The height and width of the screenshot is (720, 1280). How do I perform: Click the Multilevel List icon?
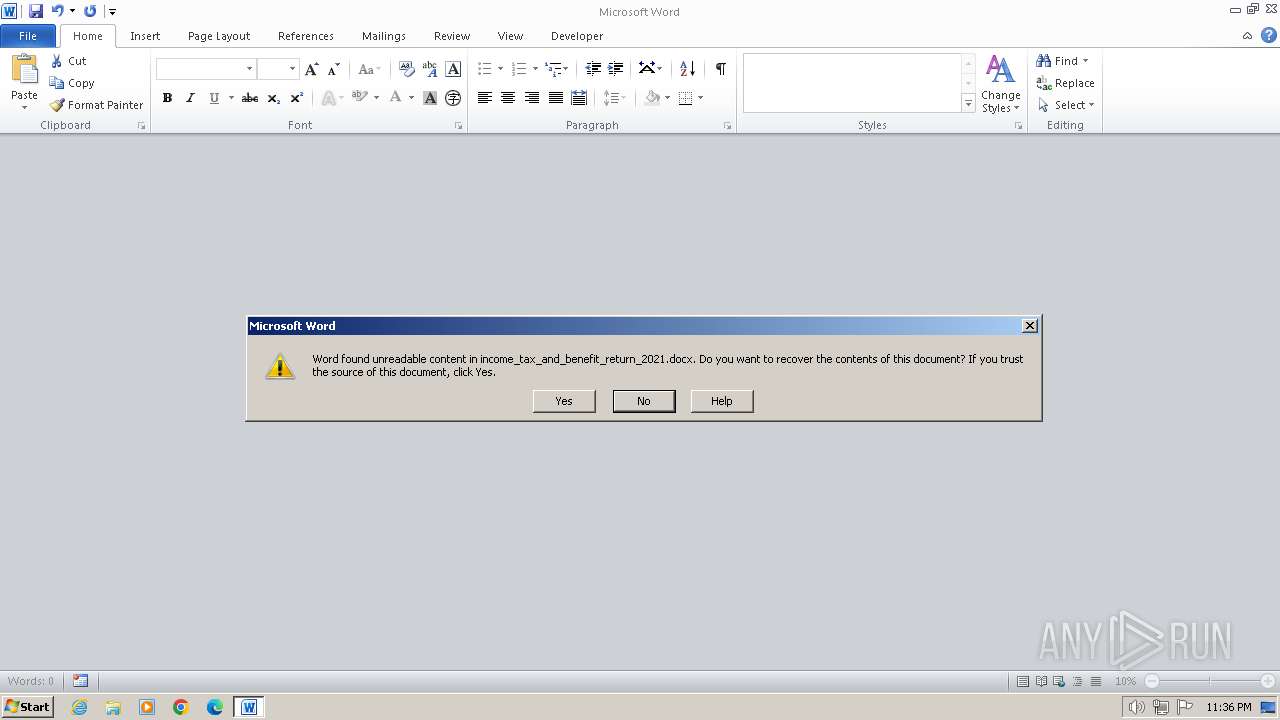(553, 69)
